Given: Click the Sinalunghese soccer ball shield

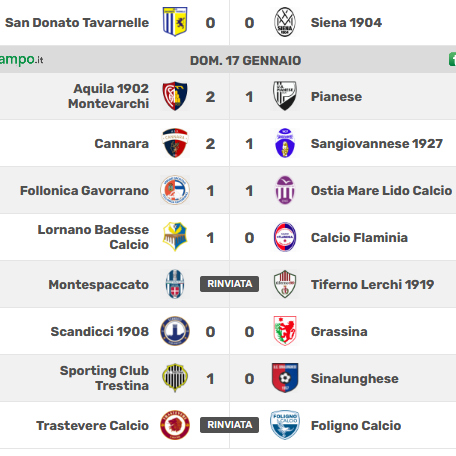Looking at the screenshot, I should coord(285,378).
